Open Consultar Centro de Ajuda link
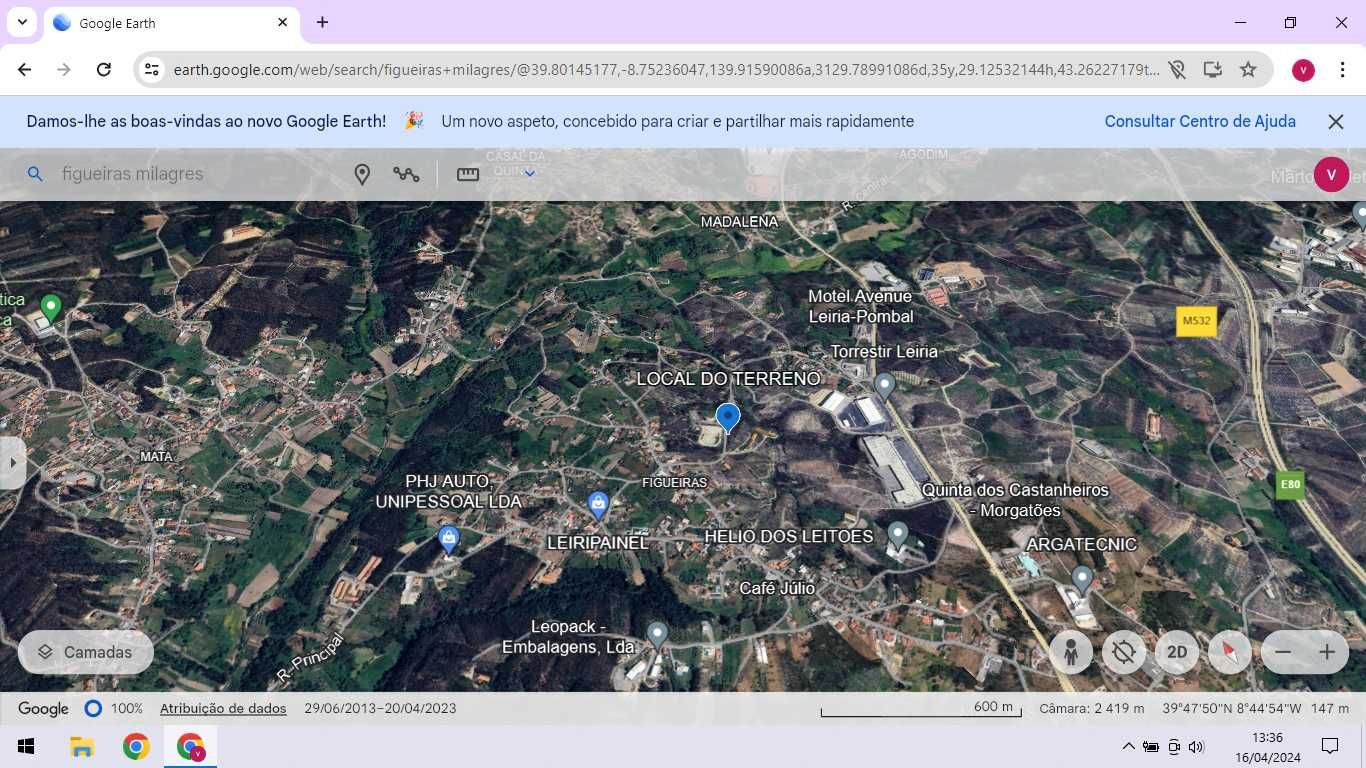 pyautogui.click(x=1200, y=121)
